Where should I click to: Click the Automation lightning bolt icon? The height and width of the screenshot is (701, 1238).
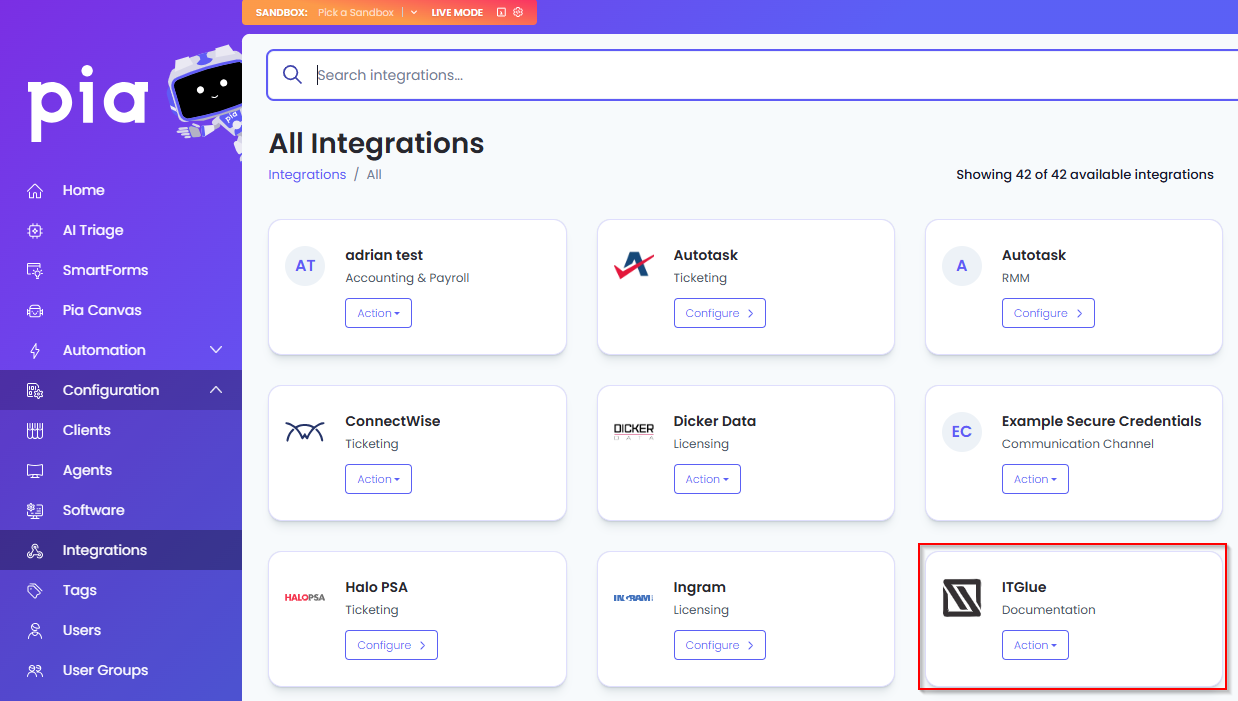35,350
